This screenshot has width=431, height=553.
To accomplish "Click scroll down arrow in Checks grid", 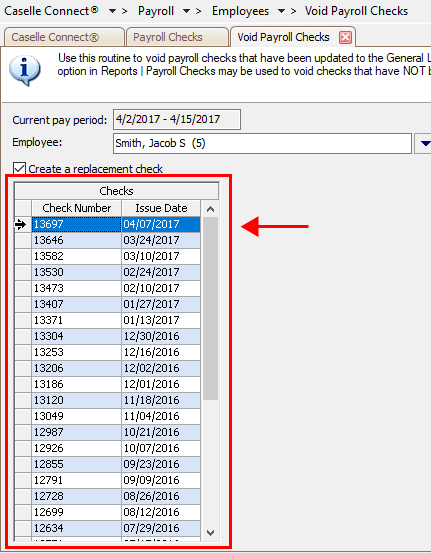I will 211,532.
